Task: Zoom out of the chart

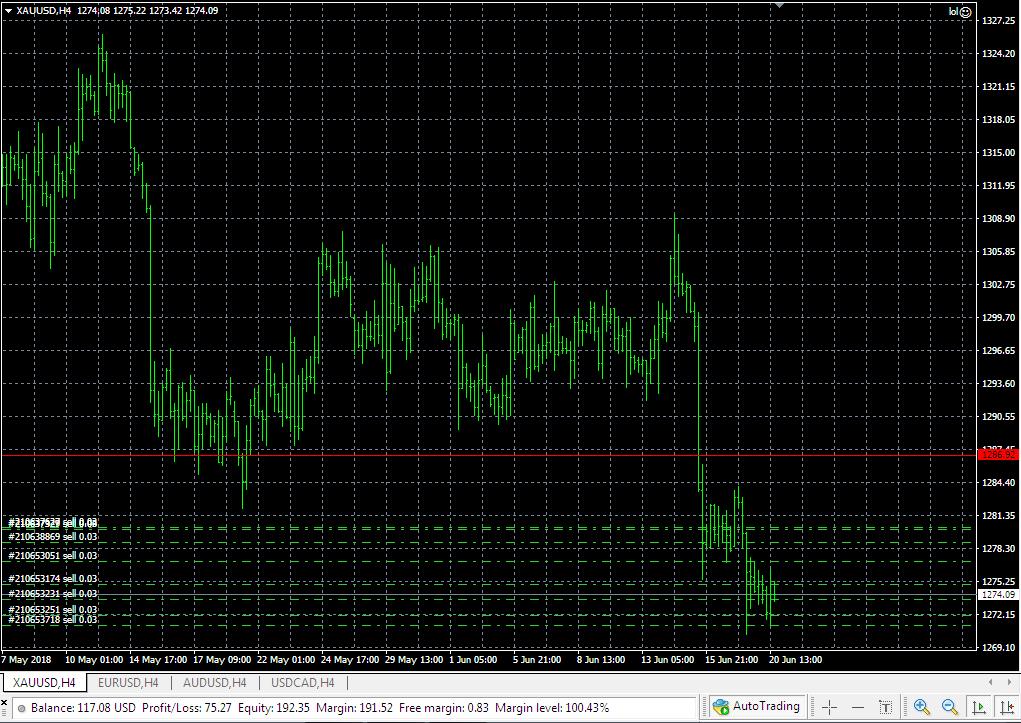Action: [949, 707]
